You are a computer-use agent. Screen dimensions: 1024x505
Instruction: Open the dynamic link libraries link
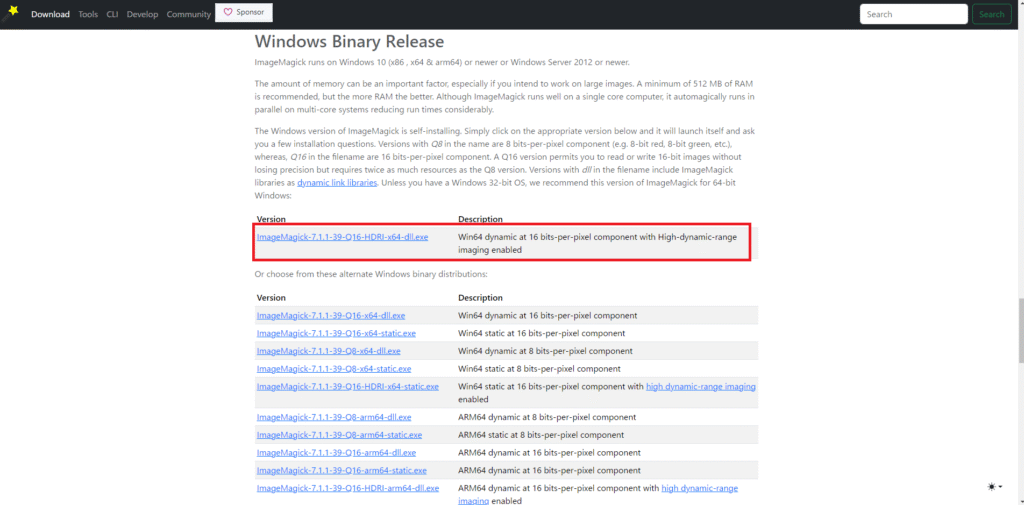[x=337, y=183]
